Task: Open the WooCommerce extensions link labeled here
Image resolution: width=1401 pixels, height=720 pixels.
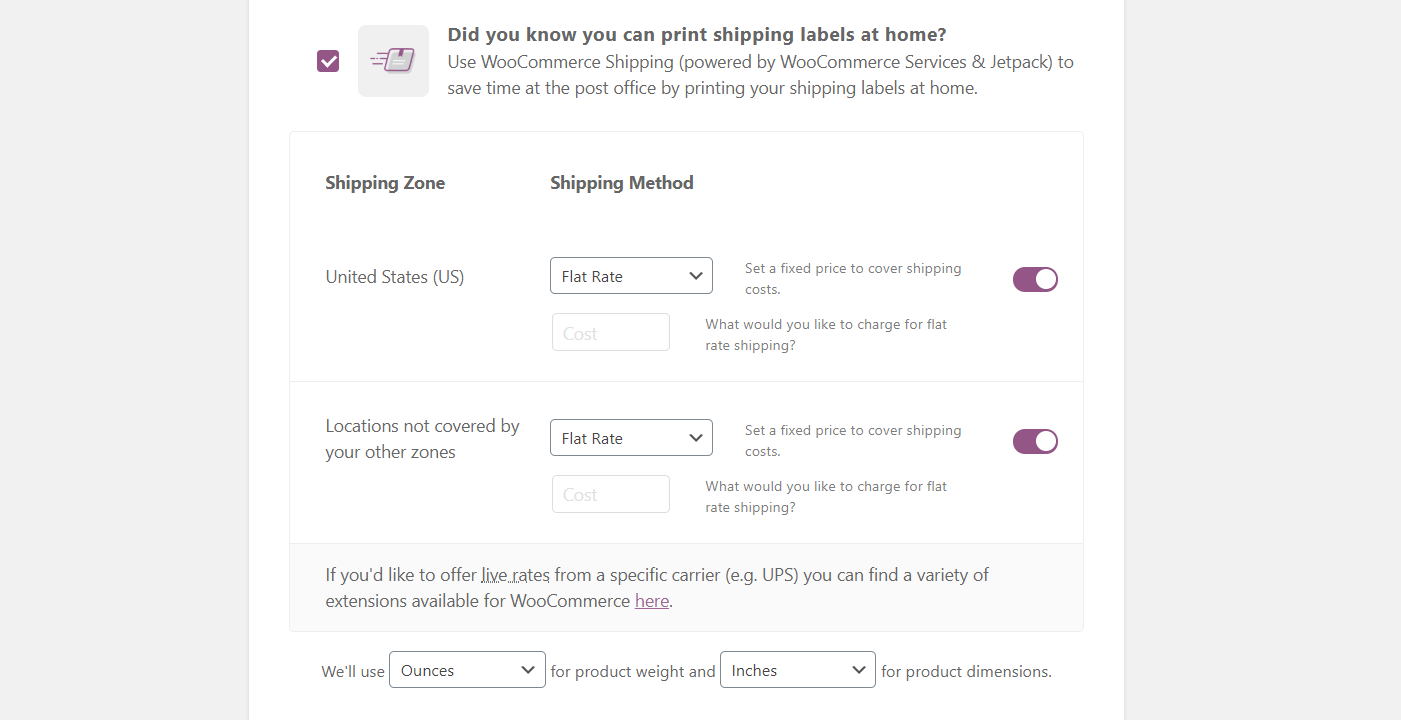Action: coord(652,600)
